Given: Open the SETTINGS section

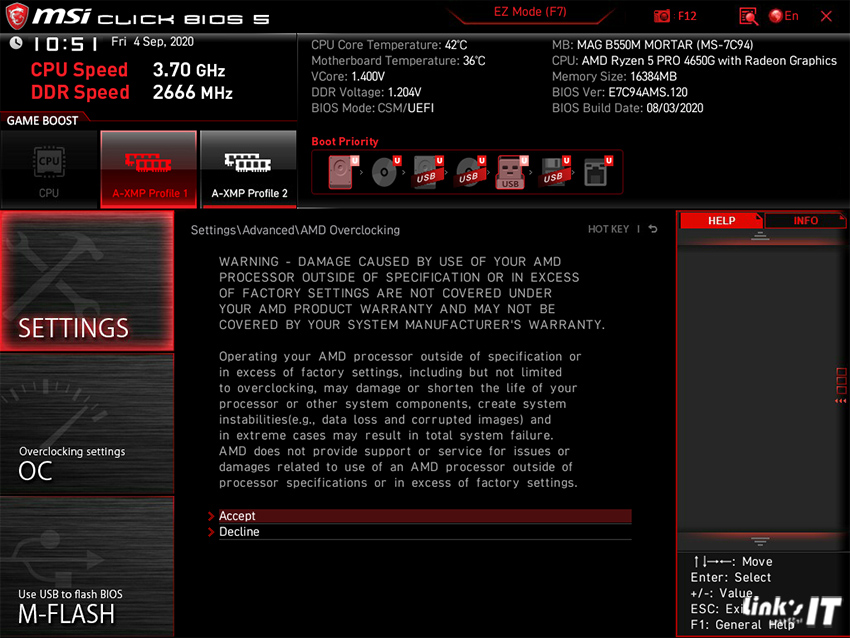Looking at the screenshot, I should click(87, 281).
